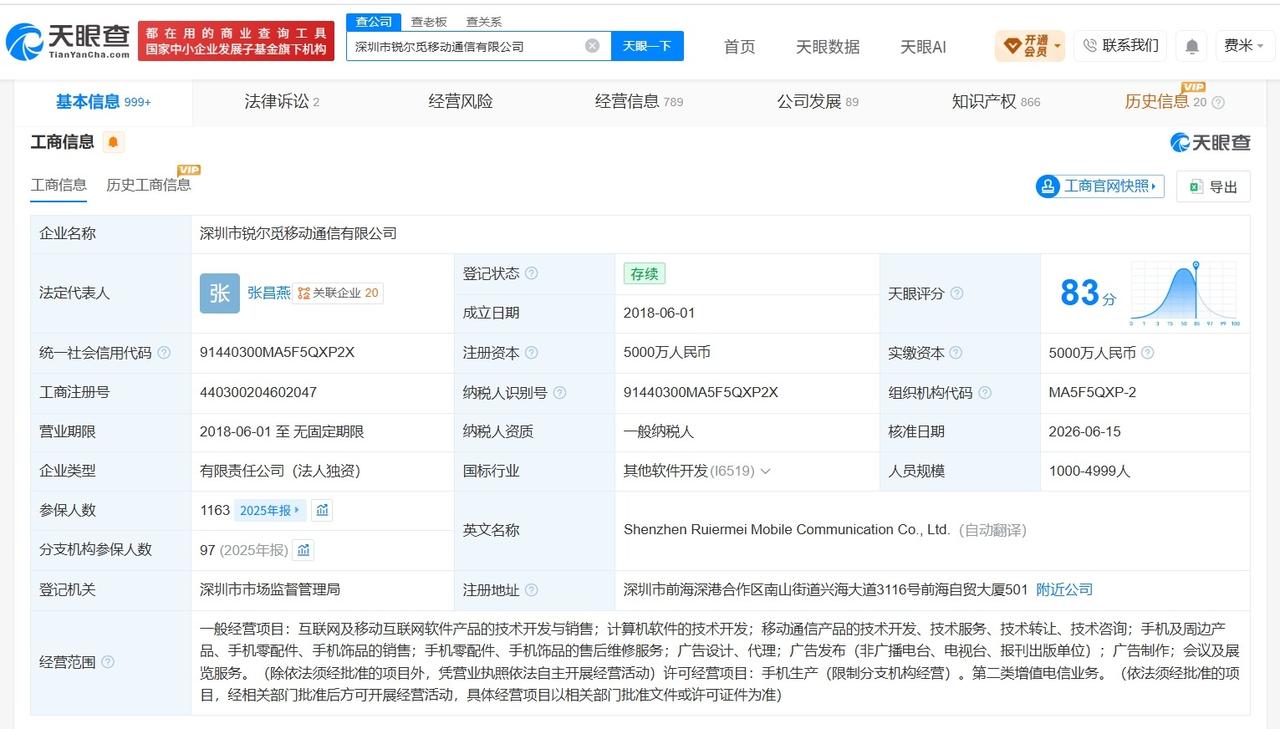The image size is (1280, 729).
Task: Select the 工商信息 sub-tab
Action: click(x=59, y=185)
